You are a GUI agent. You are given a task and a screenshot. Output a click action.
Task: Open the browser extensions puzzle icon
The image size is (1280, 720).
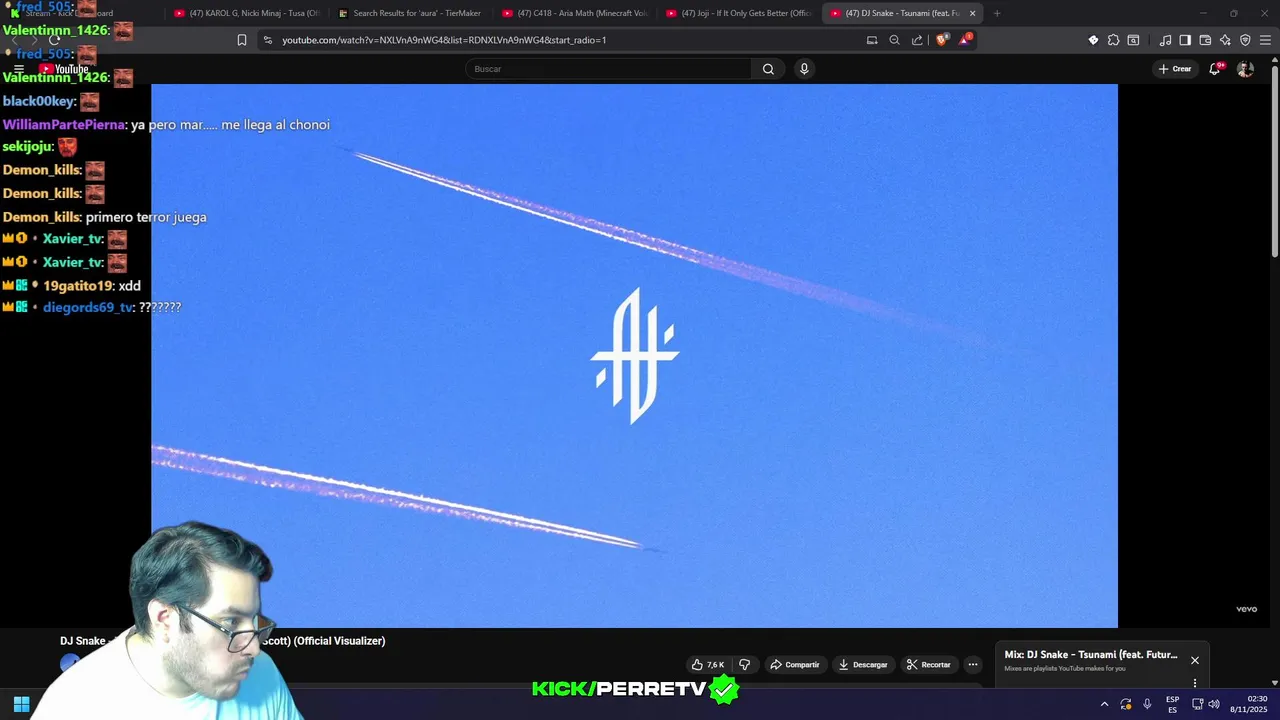(x=1113, y=40)
